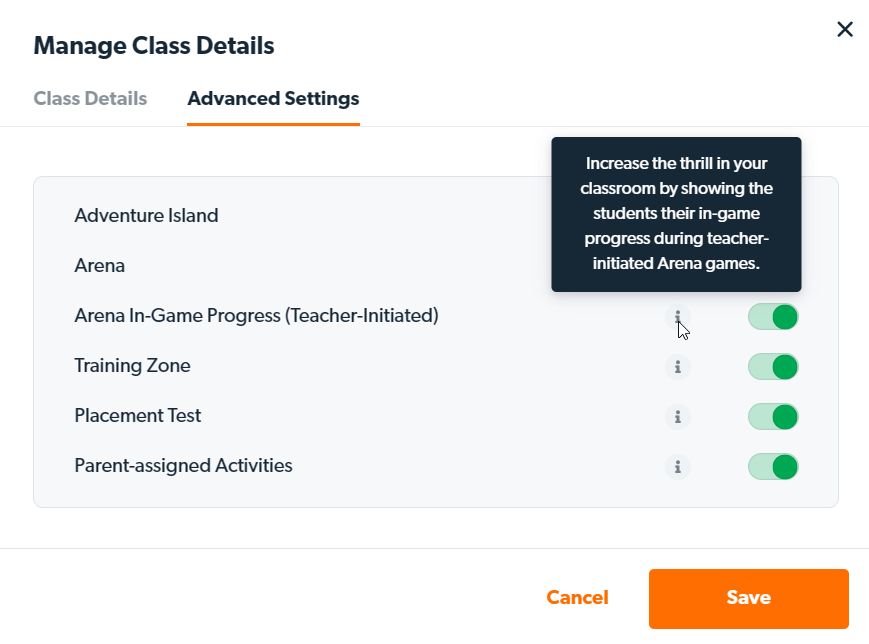Screen dimensions: 869x644
Task: Disable Arena In-Game Progress toggle
Action: (773, 317)
